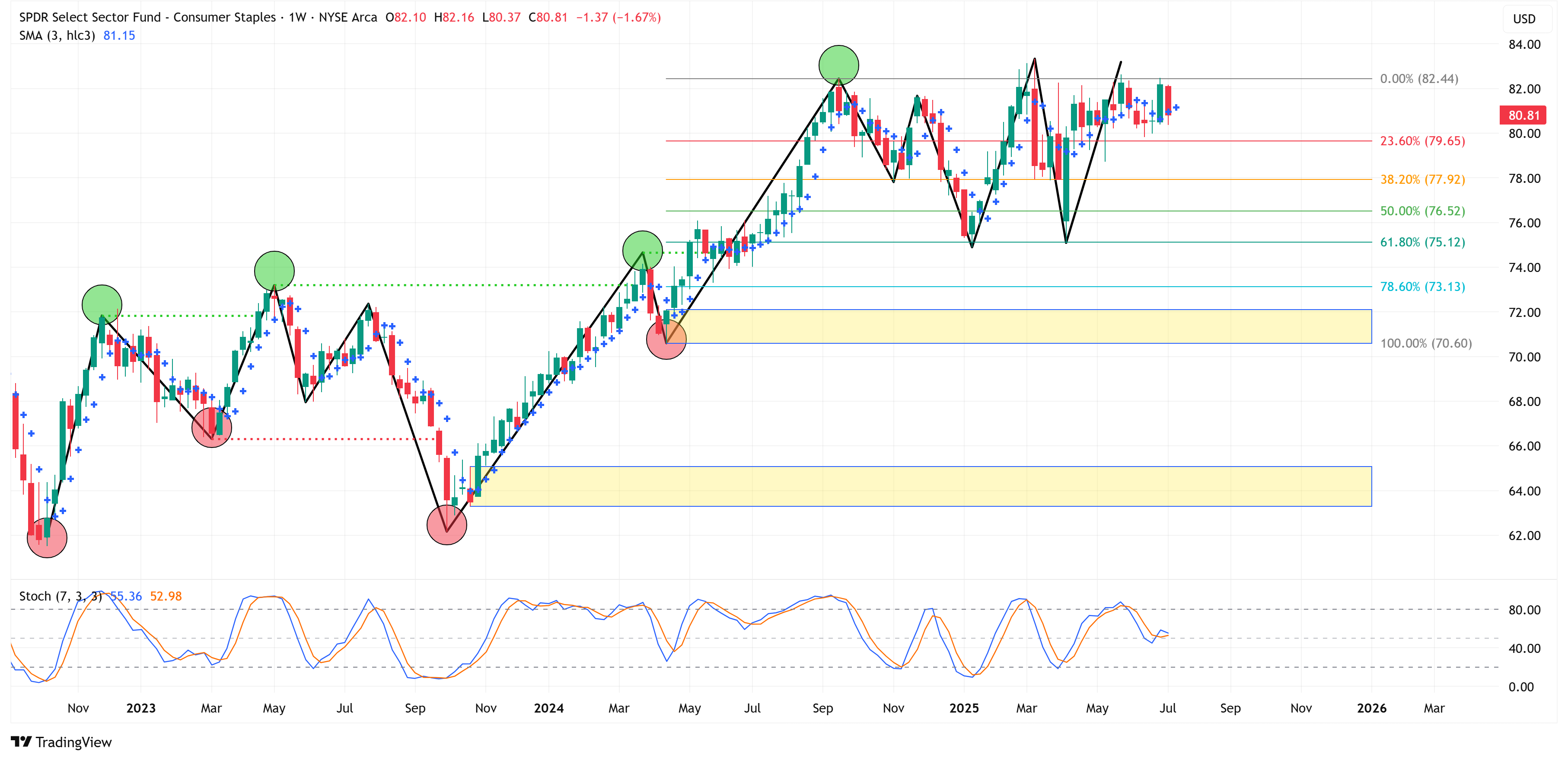Click the green circle at the highest swing peak
The width and height of the screenshot is (1568, 761).
(838, 65)
